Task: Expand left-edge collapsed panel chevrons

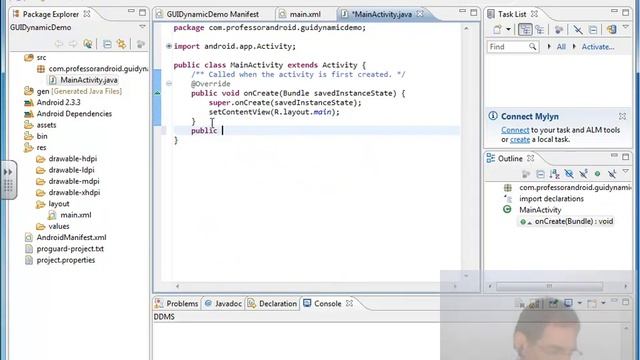Action: pyautogui.click(x=8, y=172)
